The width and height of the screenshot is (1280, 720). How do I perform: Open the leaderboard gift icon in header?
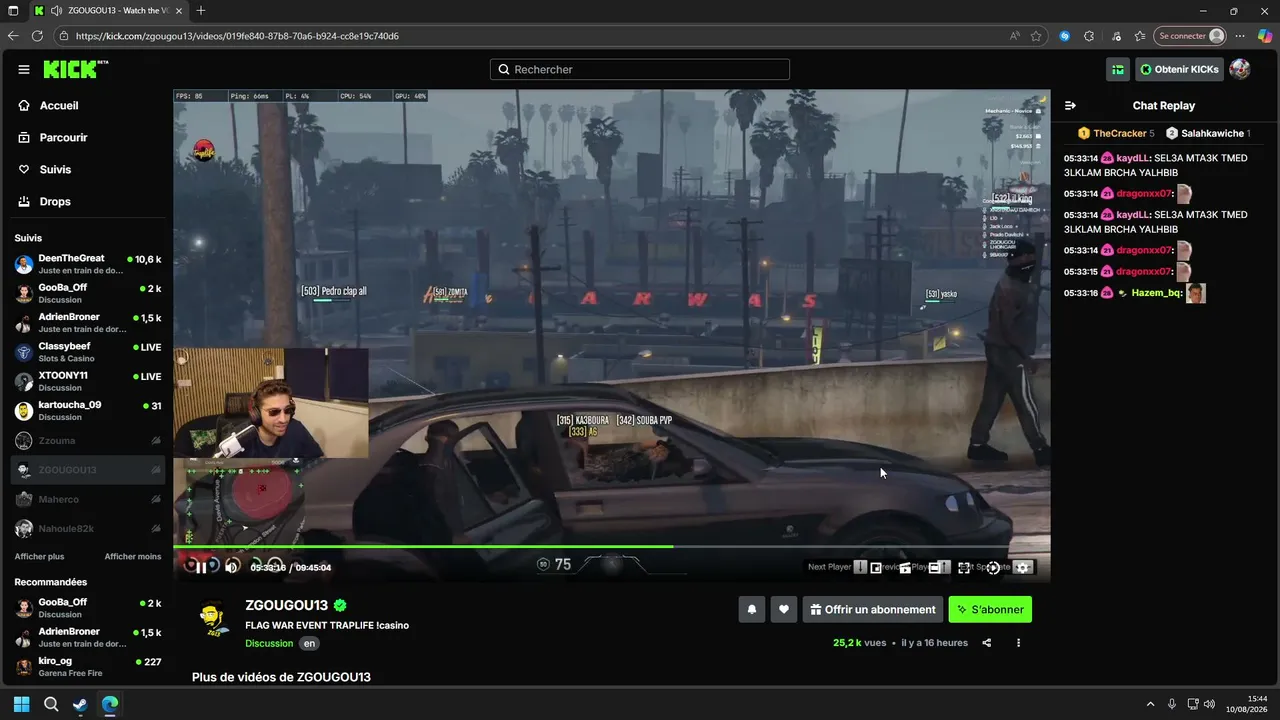pos(1118,69)
